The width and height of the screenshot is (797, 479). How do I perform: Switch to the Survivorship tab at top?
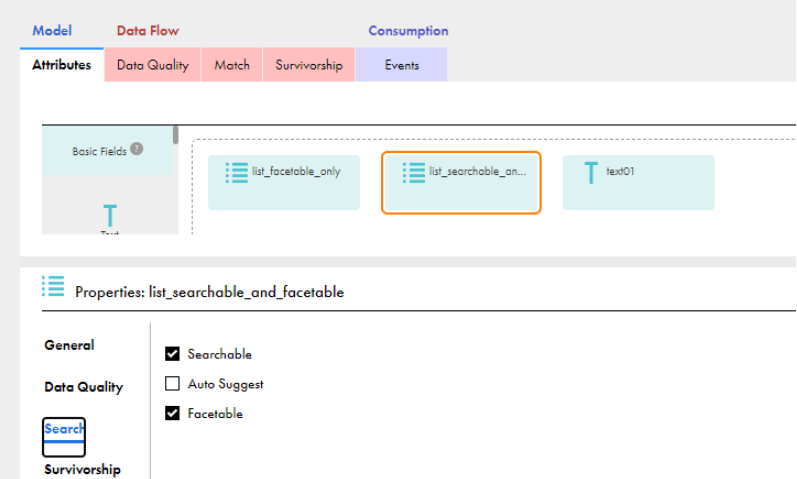coord(309,65)
